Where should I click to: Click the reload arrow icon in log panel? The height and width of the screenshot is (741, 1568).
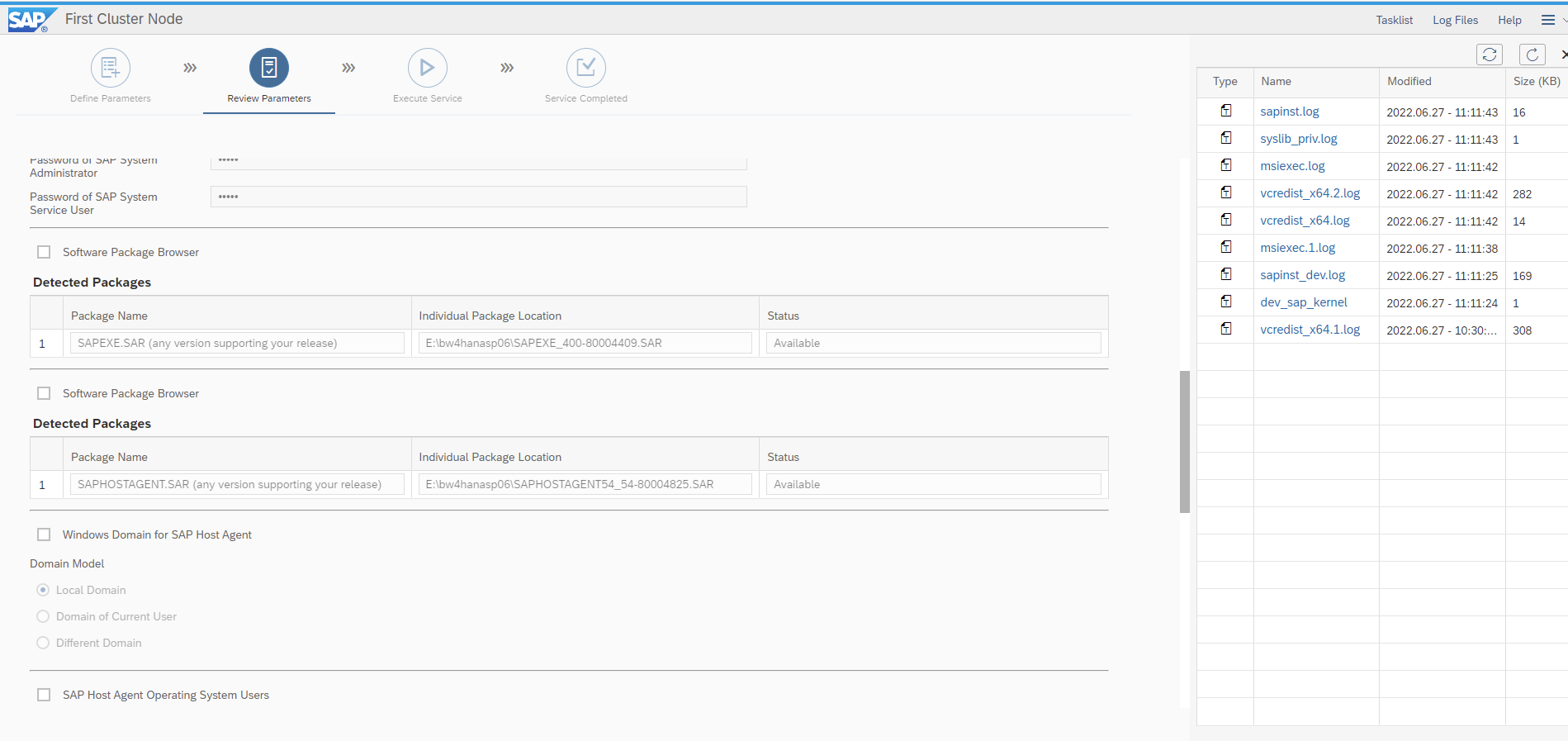click(x=1532, y=55)
